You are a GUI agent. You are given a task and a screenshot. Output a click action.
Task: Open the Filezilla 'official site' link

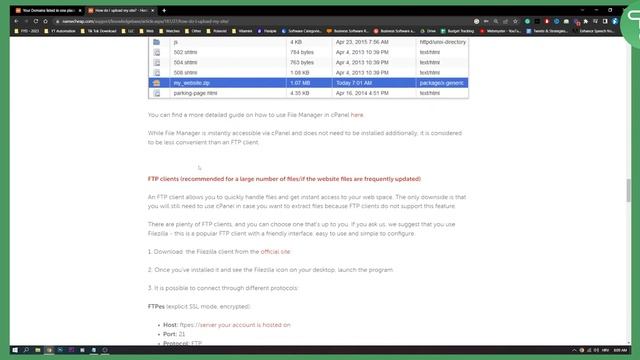tap(276, 252)
